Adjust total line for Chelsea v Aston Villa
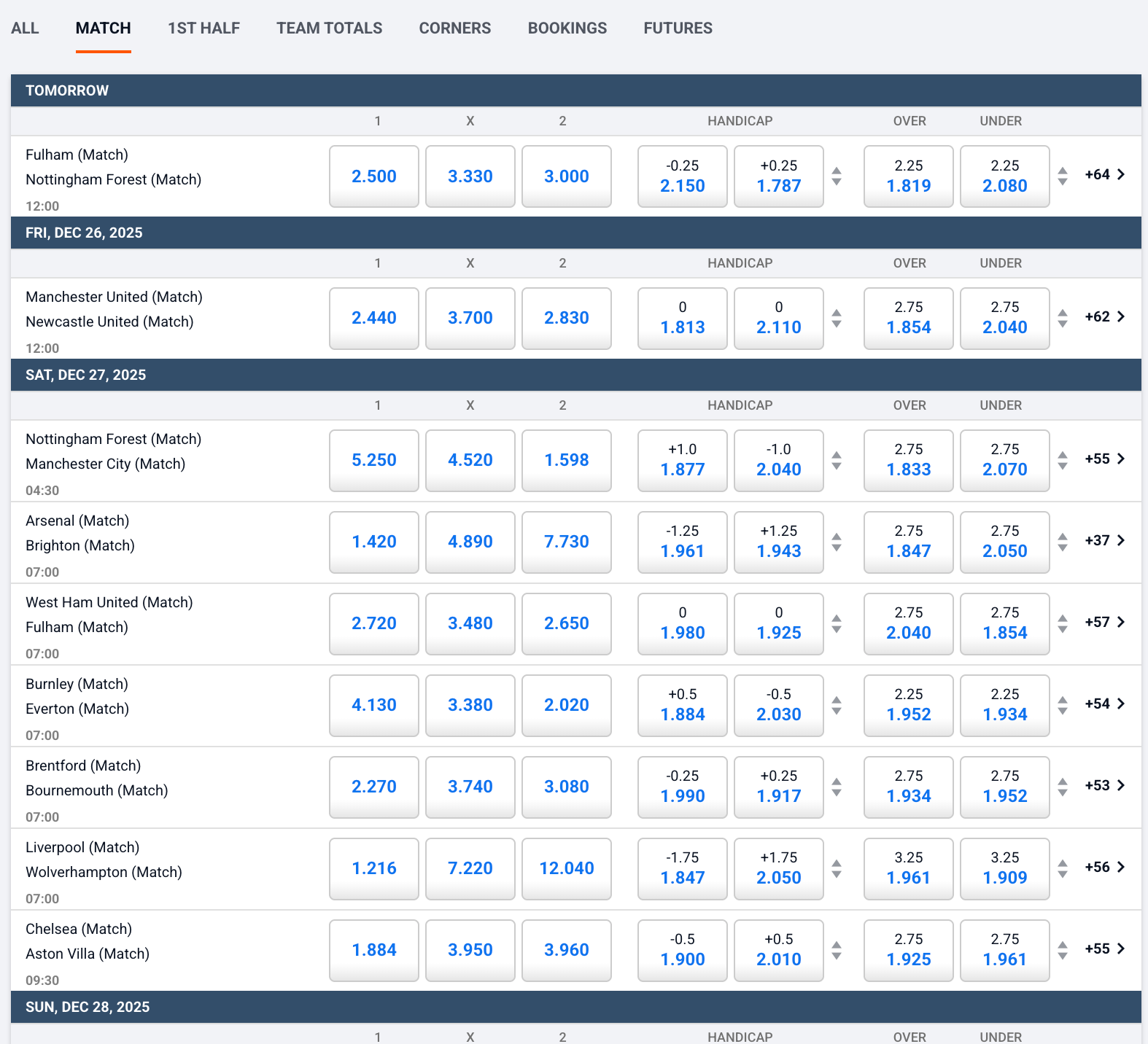Screen dimensions: 1148x1044 [x=1063, y=951]
